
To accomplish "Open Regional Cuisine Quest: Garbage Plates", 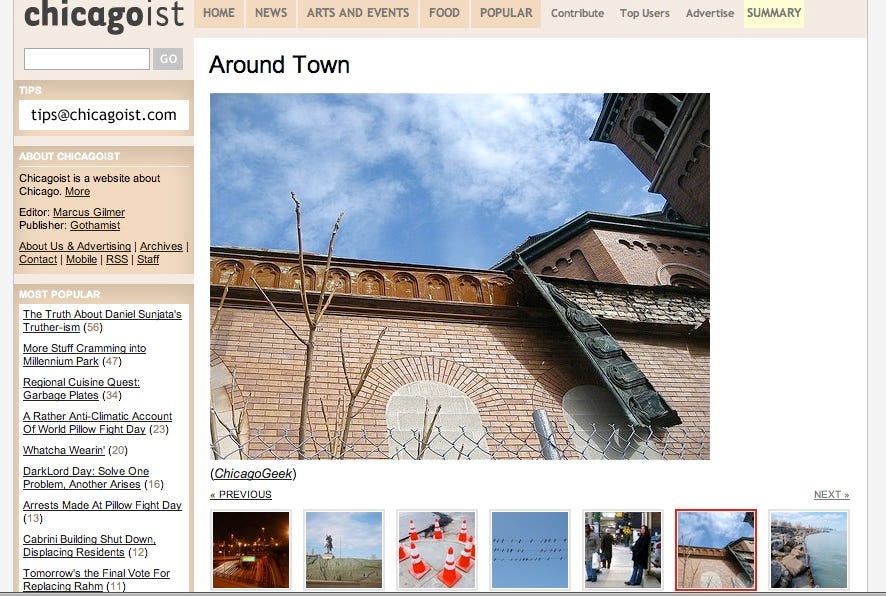I will click(81, 389).
